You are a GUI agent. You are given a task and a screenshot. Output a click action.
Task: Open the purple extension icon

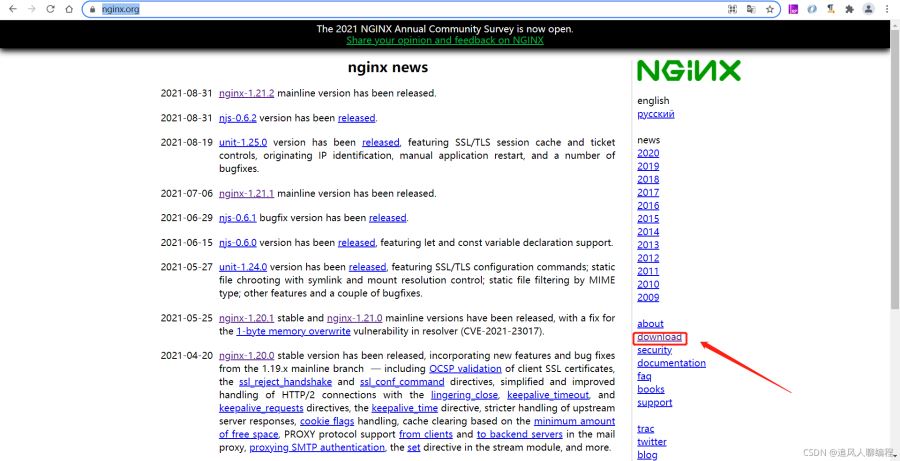[x=793, y=9]
